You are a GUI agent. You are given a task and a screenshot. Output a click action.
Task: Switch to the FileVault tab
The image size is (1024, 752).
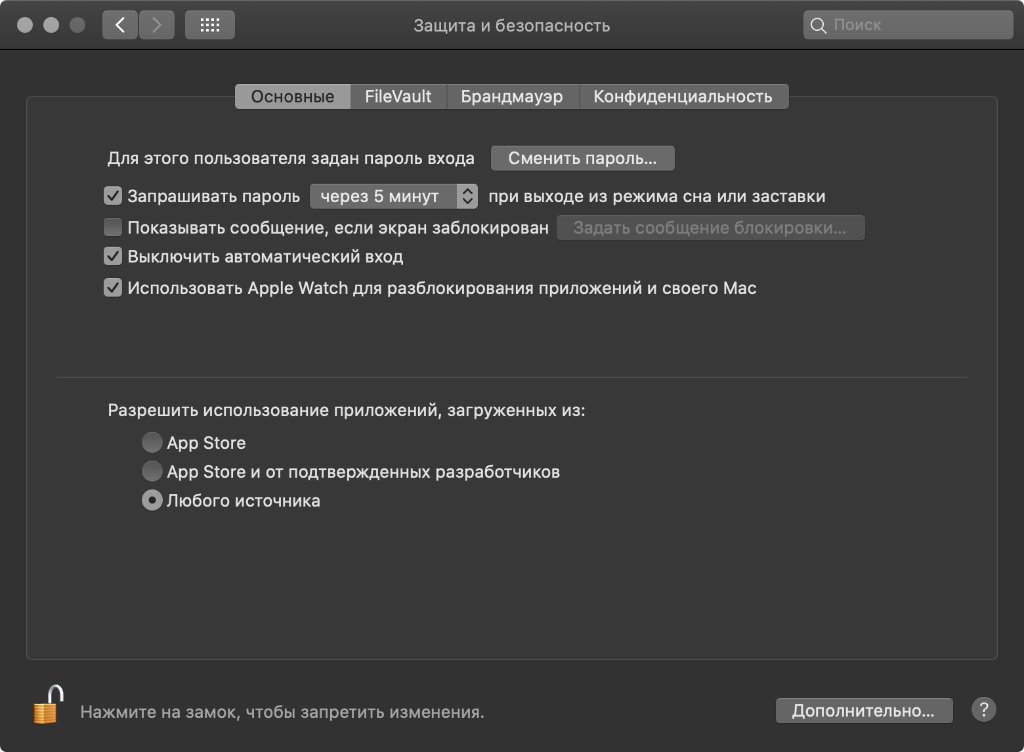398,96
